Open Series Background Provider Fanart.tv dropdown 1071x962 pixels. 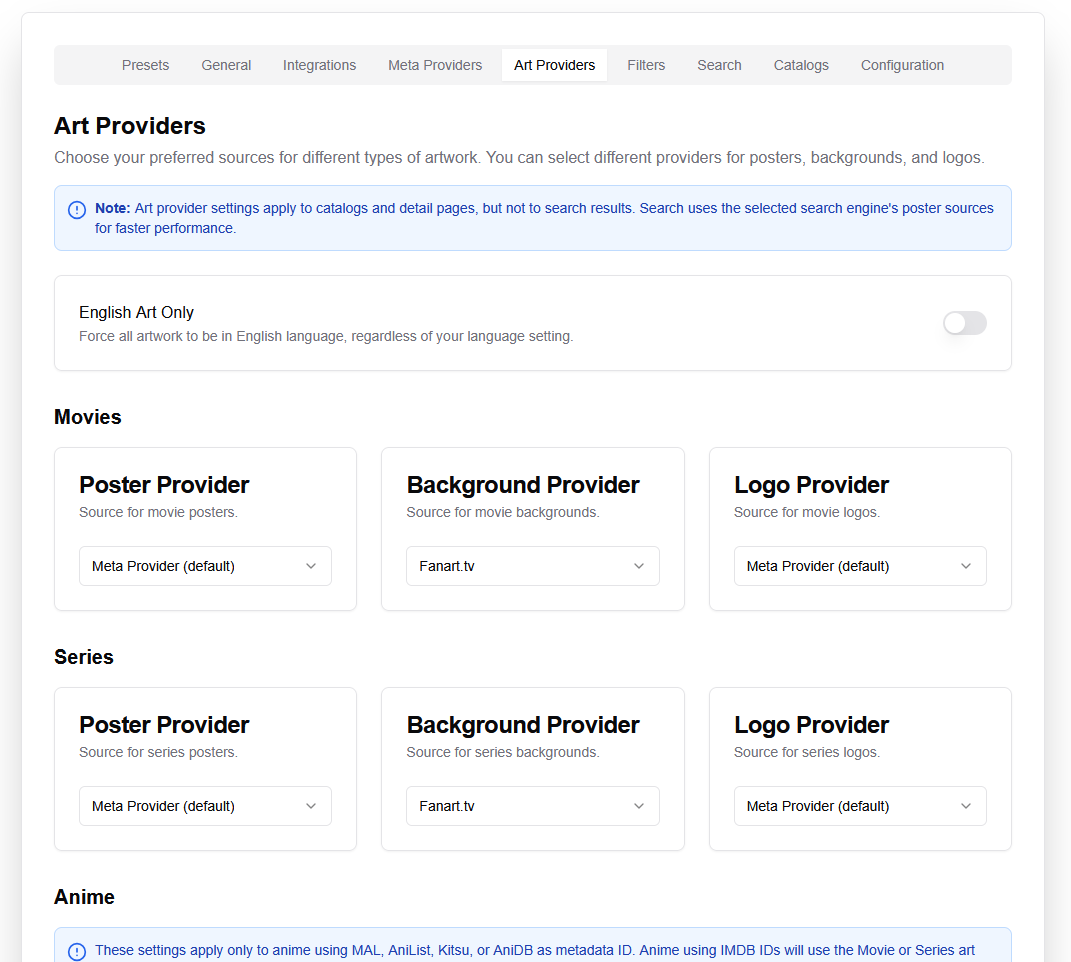coord(532,806)
